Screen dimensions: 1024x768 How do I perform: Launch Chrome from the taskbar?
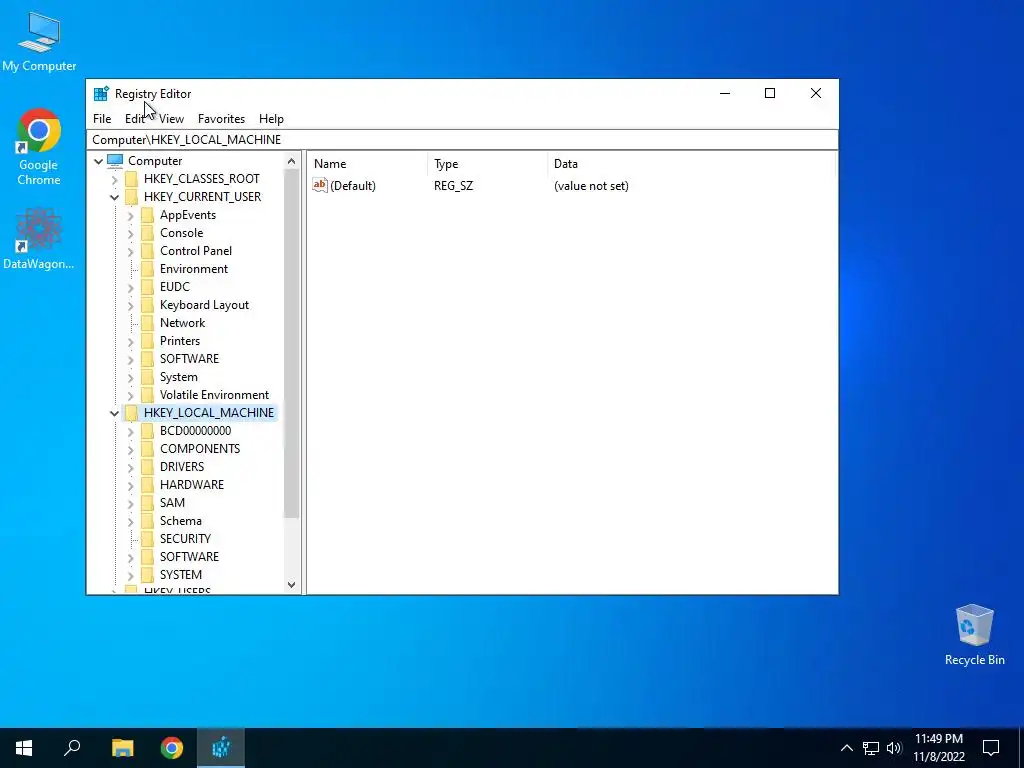pyautogui.click(x=172, y=748)
